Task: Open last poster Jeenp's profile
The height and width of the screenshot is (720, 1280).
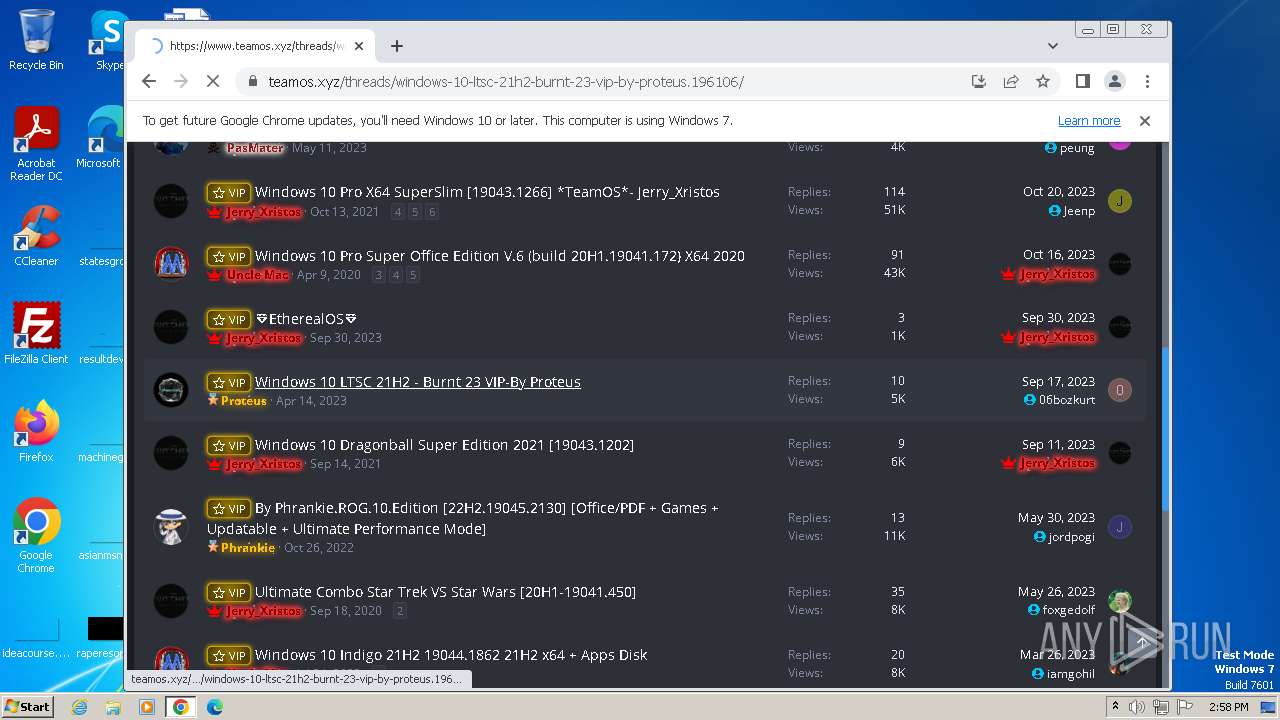Action: tap(1079, 211)
